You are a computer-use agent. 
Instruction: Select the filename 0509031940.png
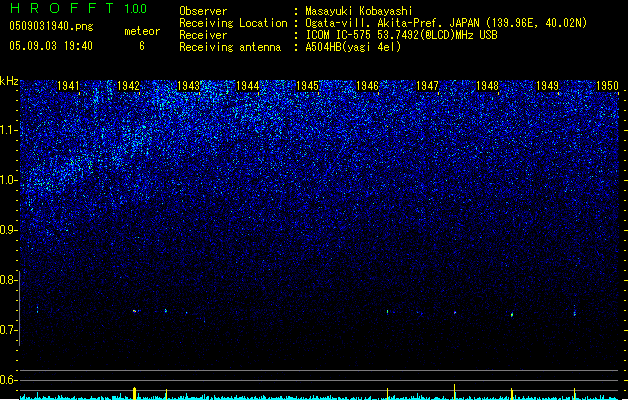pyautogui.click(x=51, y=26)
